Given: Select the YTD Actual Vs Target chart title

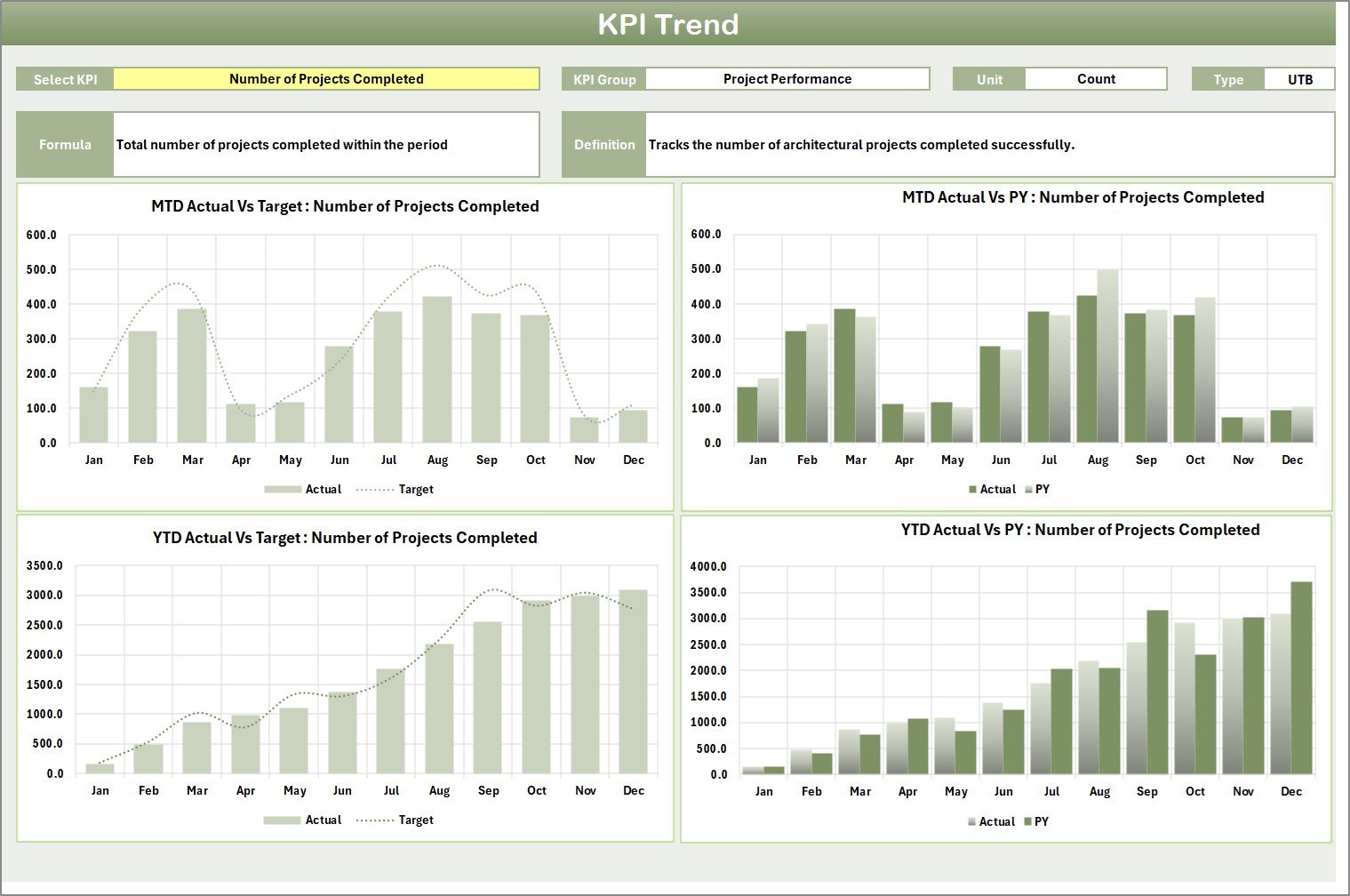Looking at the screenshot, I should [x=345, y=538].
